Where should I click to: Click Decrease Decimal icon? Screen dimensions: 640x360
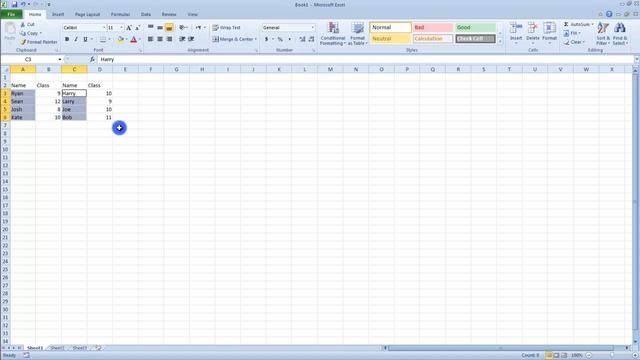[x=311, y=39]
